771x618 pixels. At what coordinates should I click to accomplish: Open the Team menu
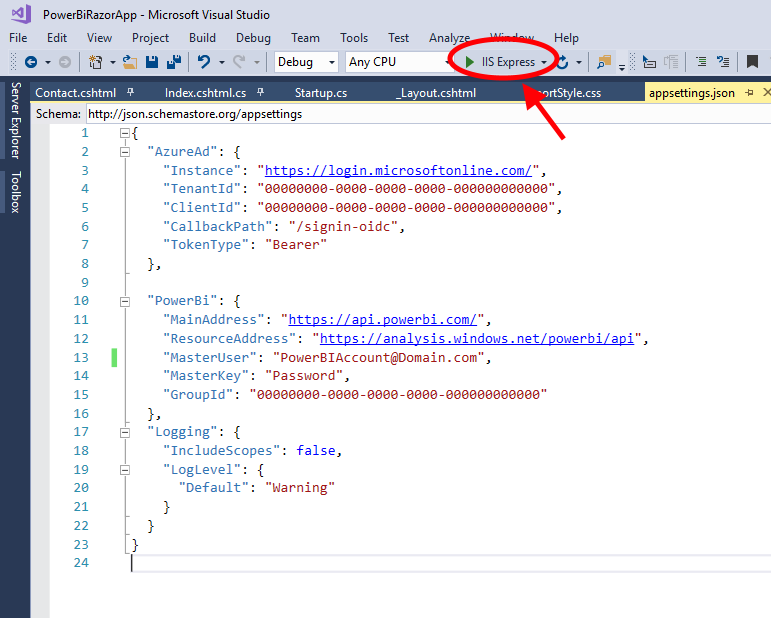305,38
